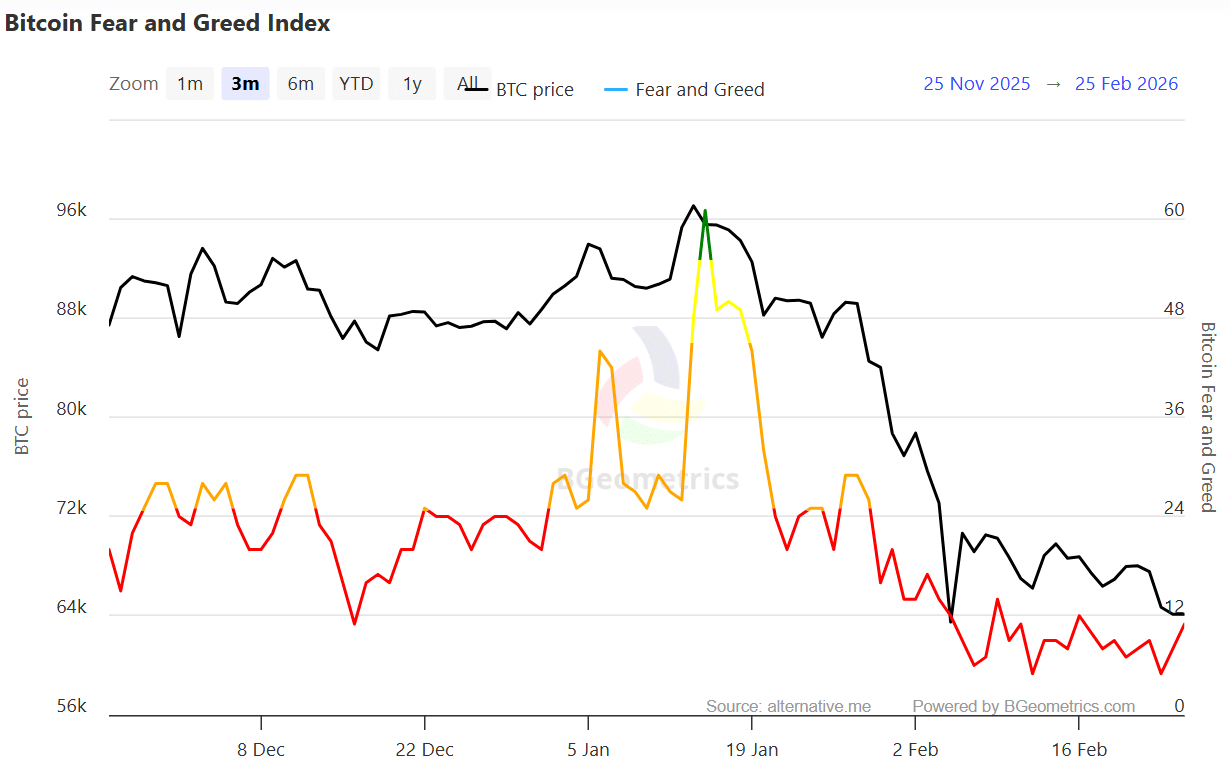Edit the start date 25 Nov 2025
This screenshot has width=1231, height=764.
click(x=976, y=84)
